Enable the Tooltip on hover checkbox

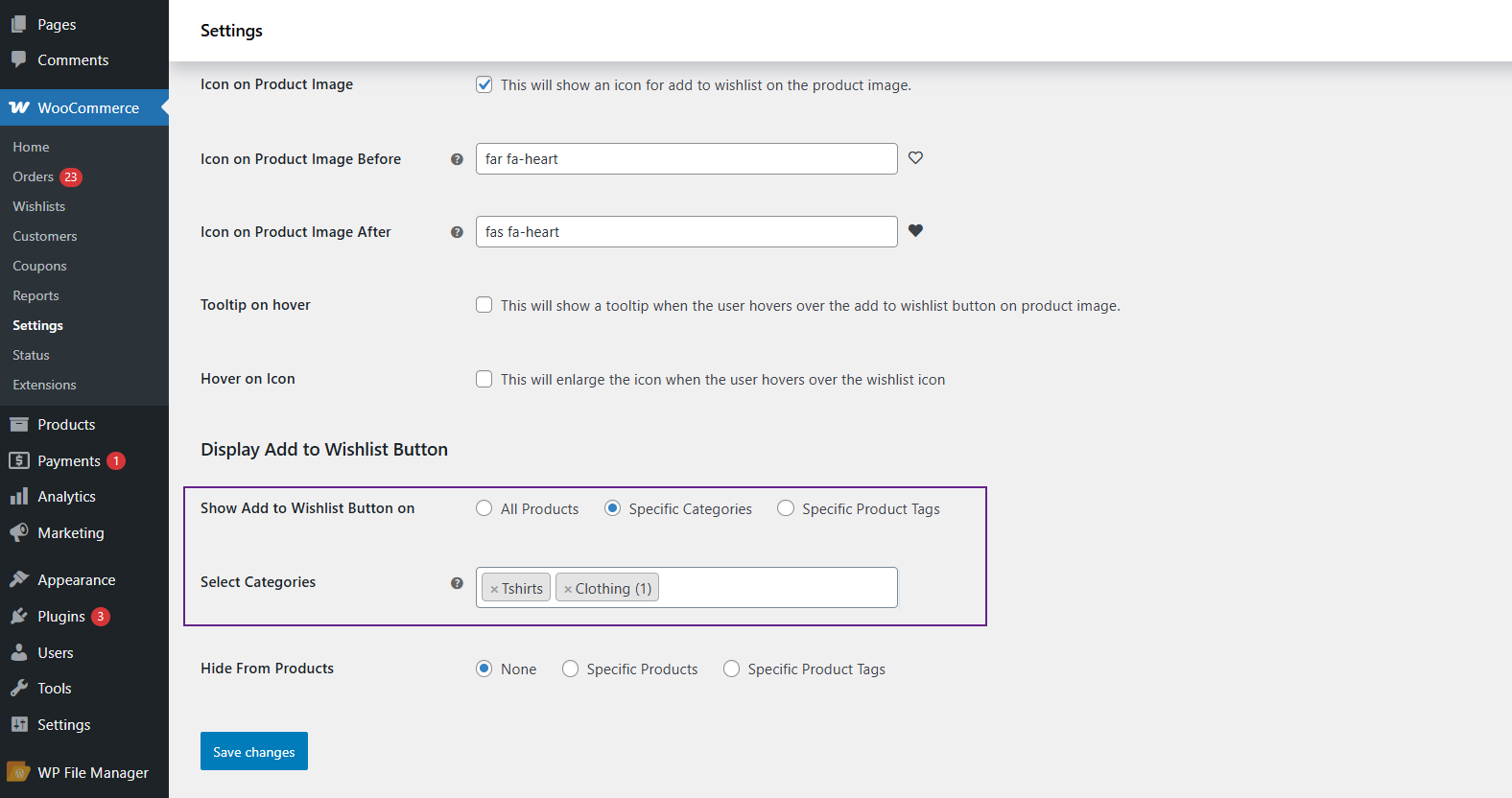(484, 305)
